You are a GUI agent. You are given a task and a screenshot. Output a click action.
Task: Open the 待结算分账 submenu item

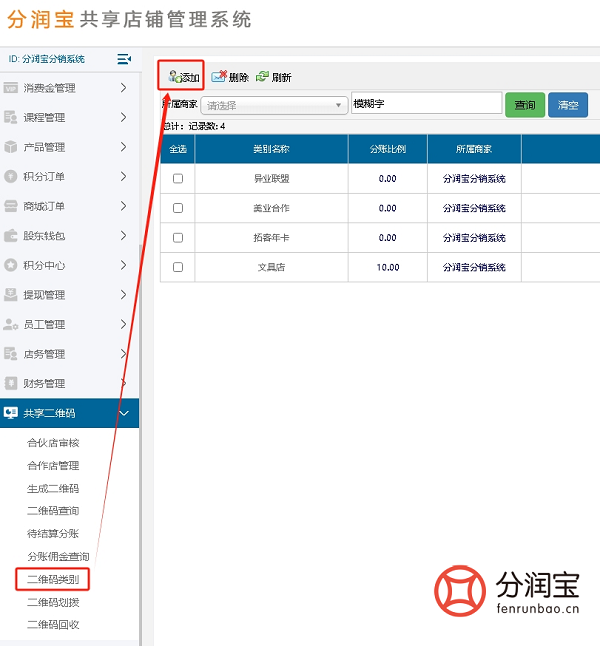[53, 534]
